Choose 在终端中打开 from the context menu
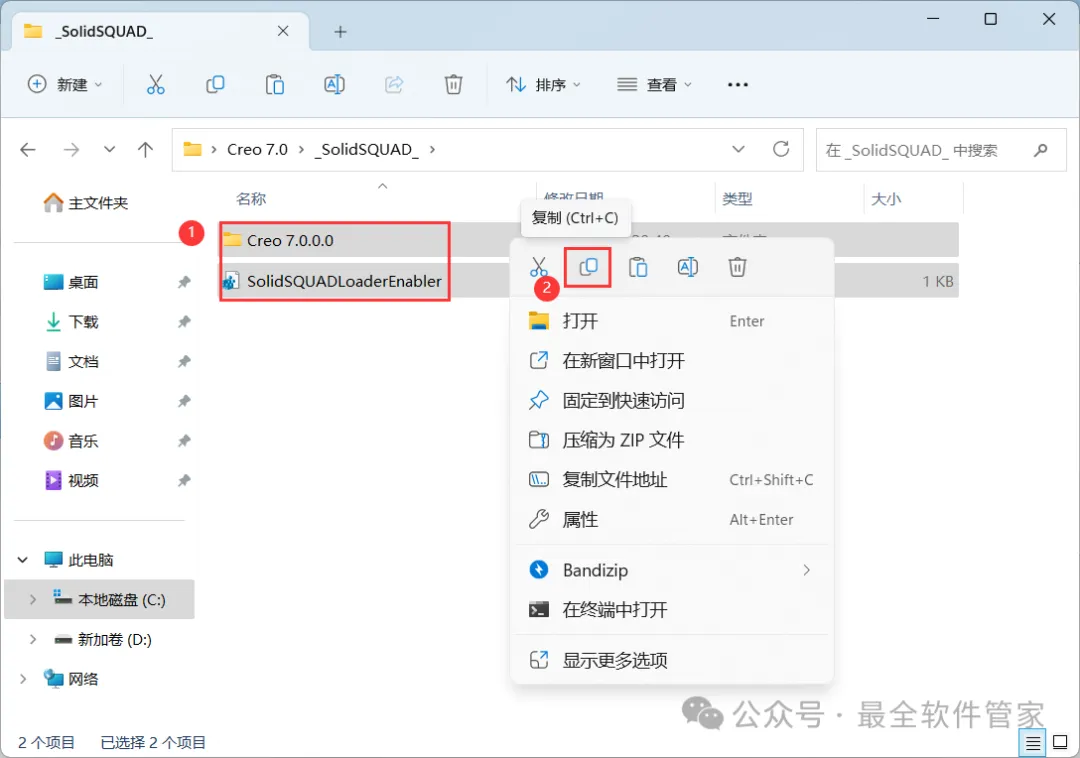Screen dimensions: 1080x758 click(x=672, y=609)
